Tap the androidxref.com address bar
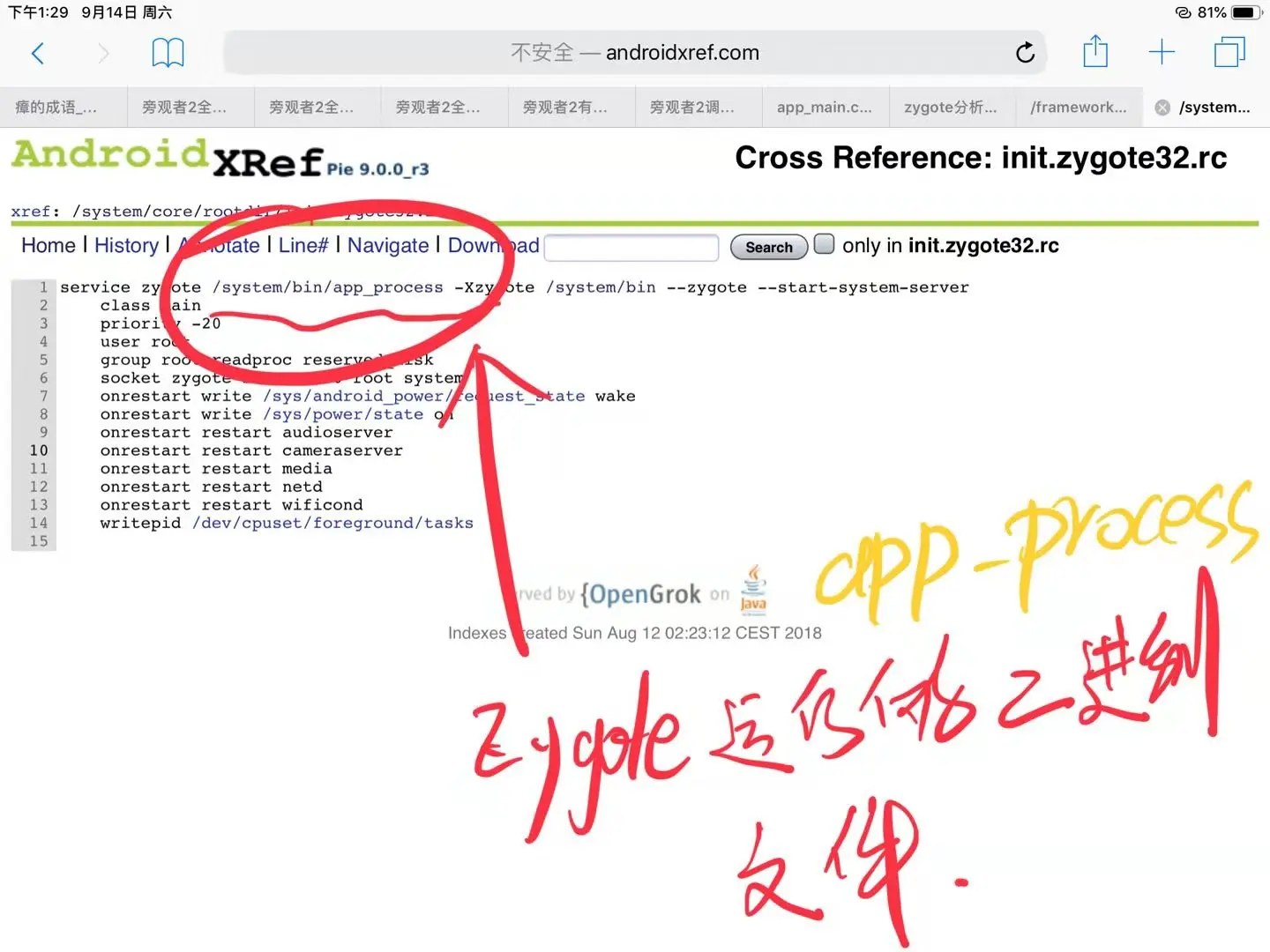Image resolution: width=1270 pixels, height=952 pixels. pos(635,53)
